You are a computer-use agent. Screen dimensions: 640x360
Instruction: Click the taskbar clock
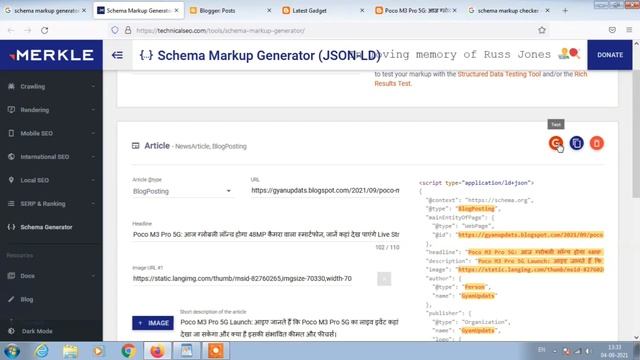(x=614, y=351)
